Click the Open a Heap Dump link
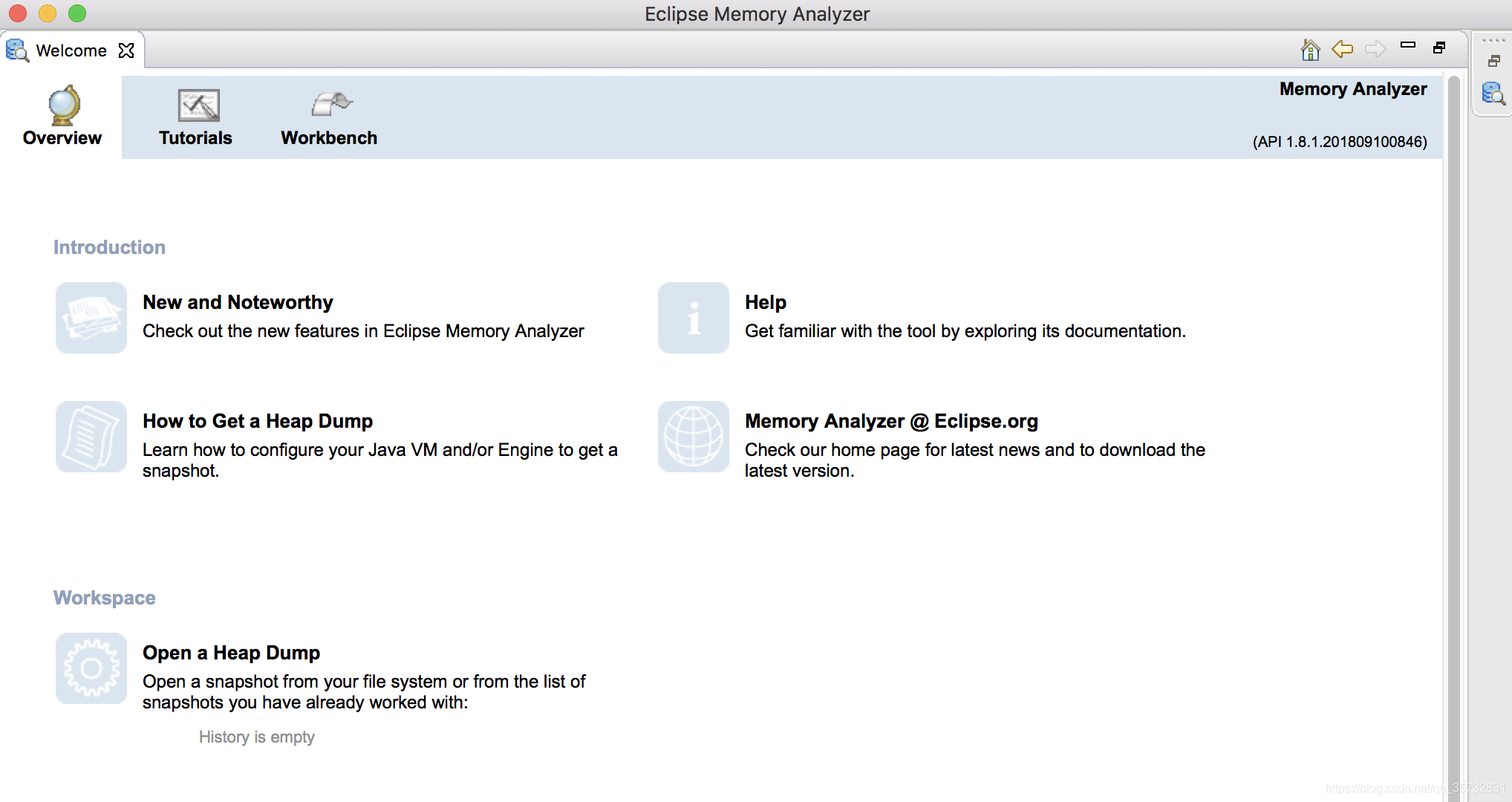The width and height of the screenshot is (1512, 802). [x=231, y=653]
